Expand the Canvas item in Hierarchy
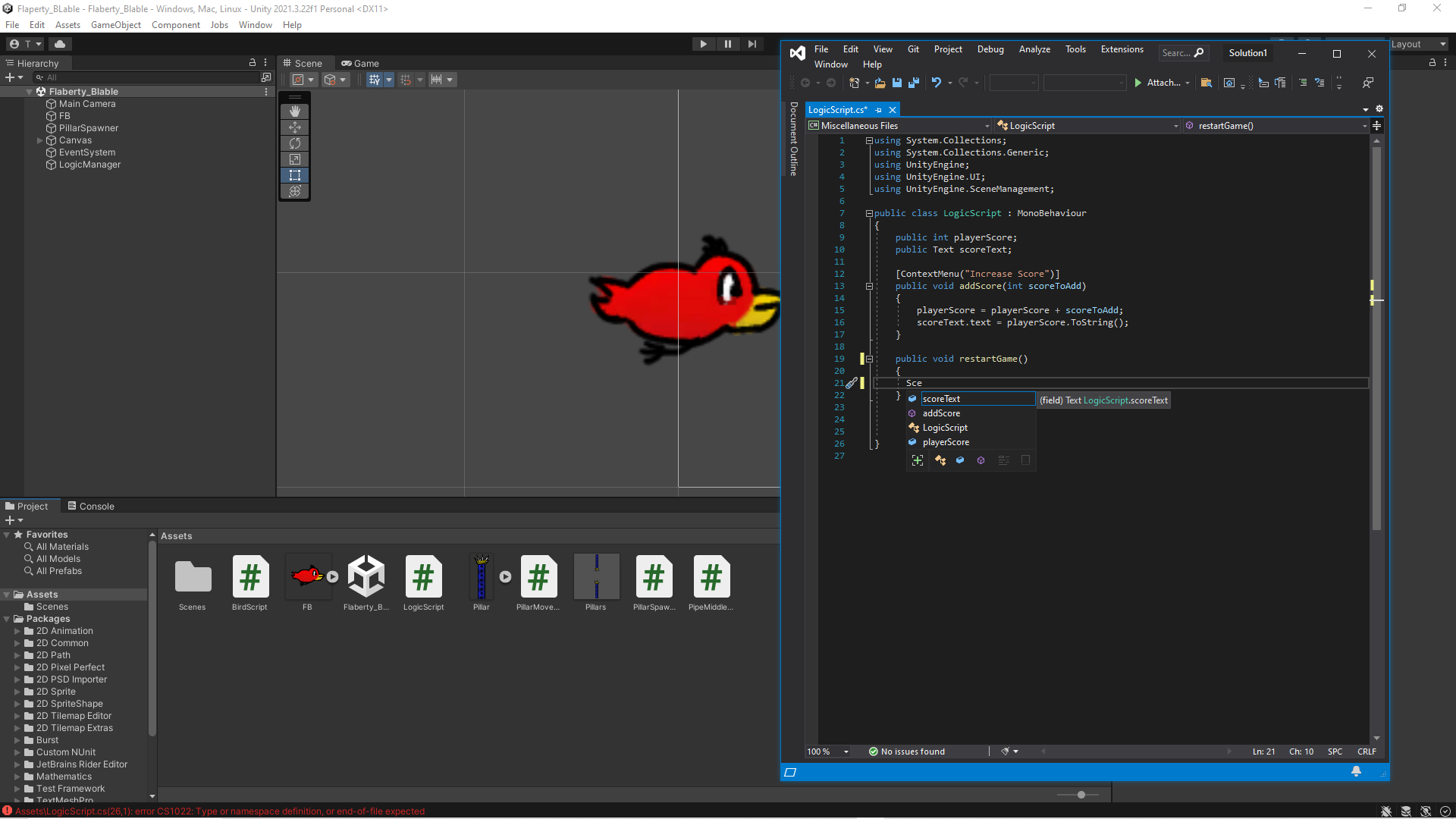 click(x=40, y=140)
